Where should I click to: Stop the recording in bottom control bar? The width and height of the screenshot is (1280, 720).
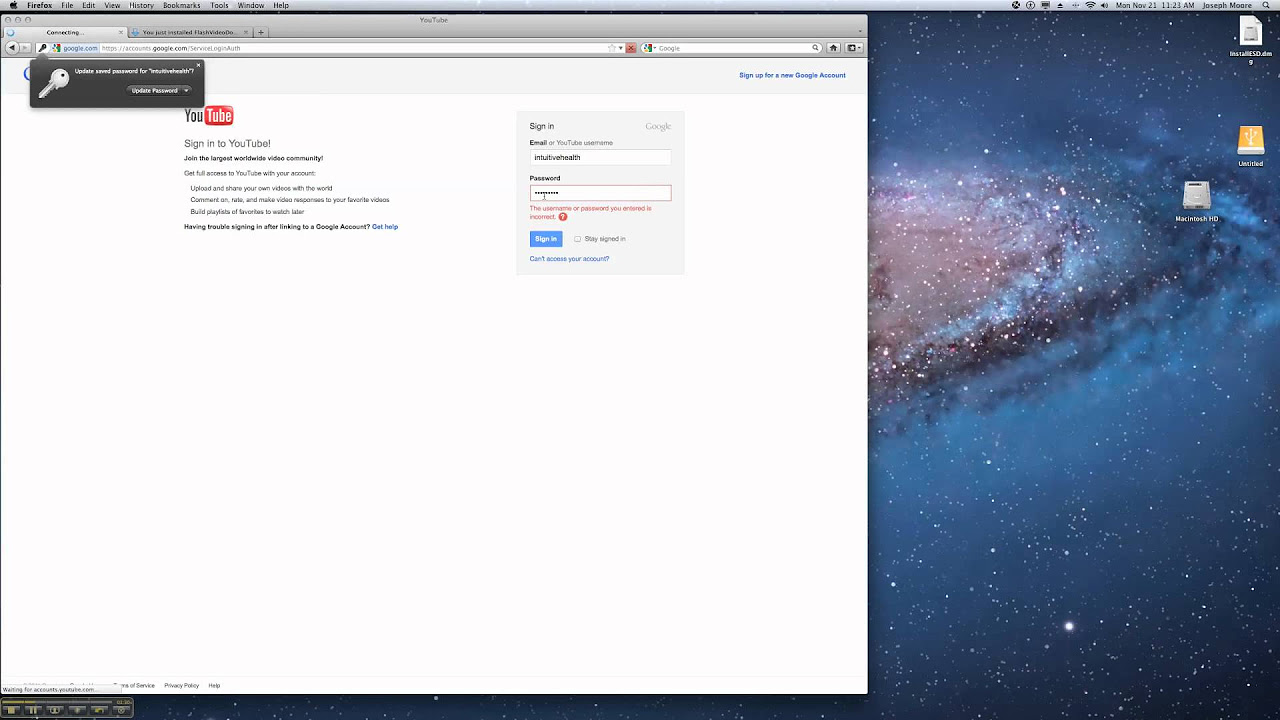click(11, 710)
